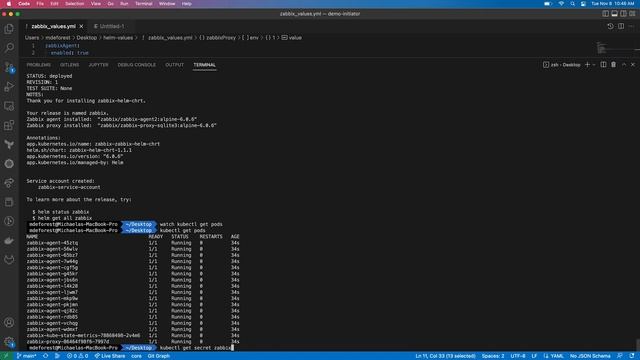640x360 pixels.
Task: Open the Docker whale view
Action: pos(9,240)
